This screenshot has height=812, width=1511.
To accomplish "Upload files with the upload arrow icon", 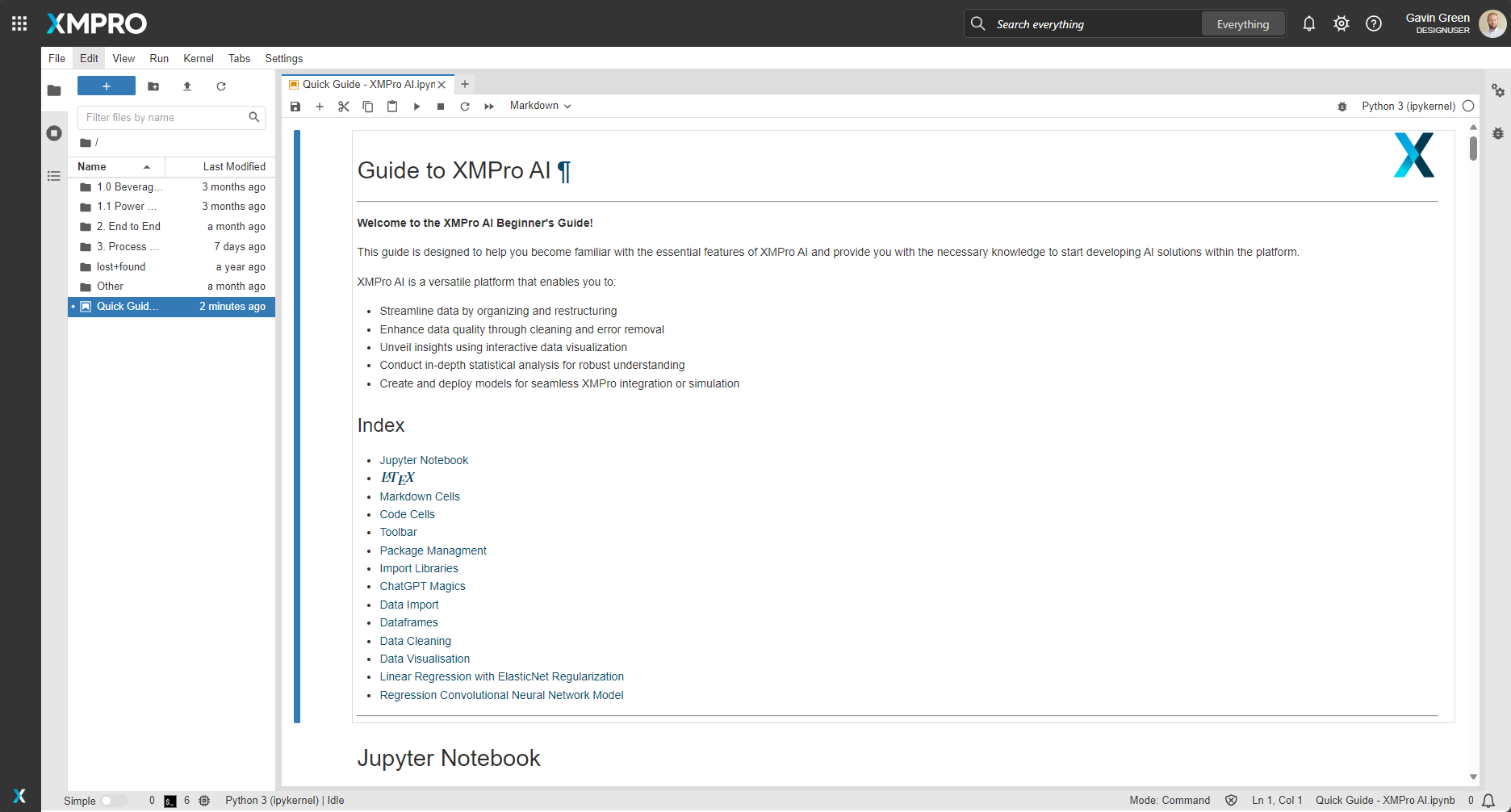I will coord(187,86).
